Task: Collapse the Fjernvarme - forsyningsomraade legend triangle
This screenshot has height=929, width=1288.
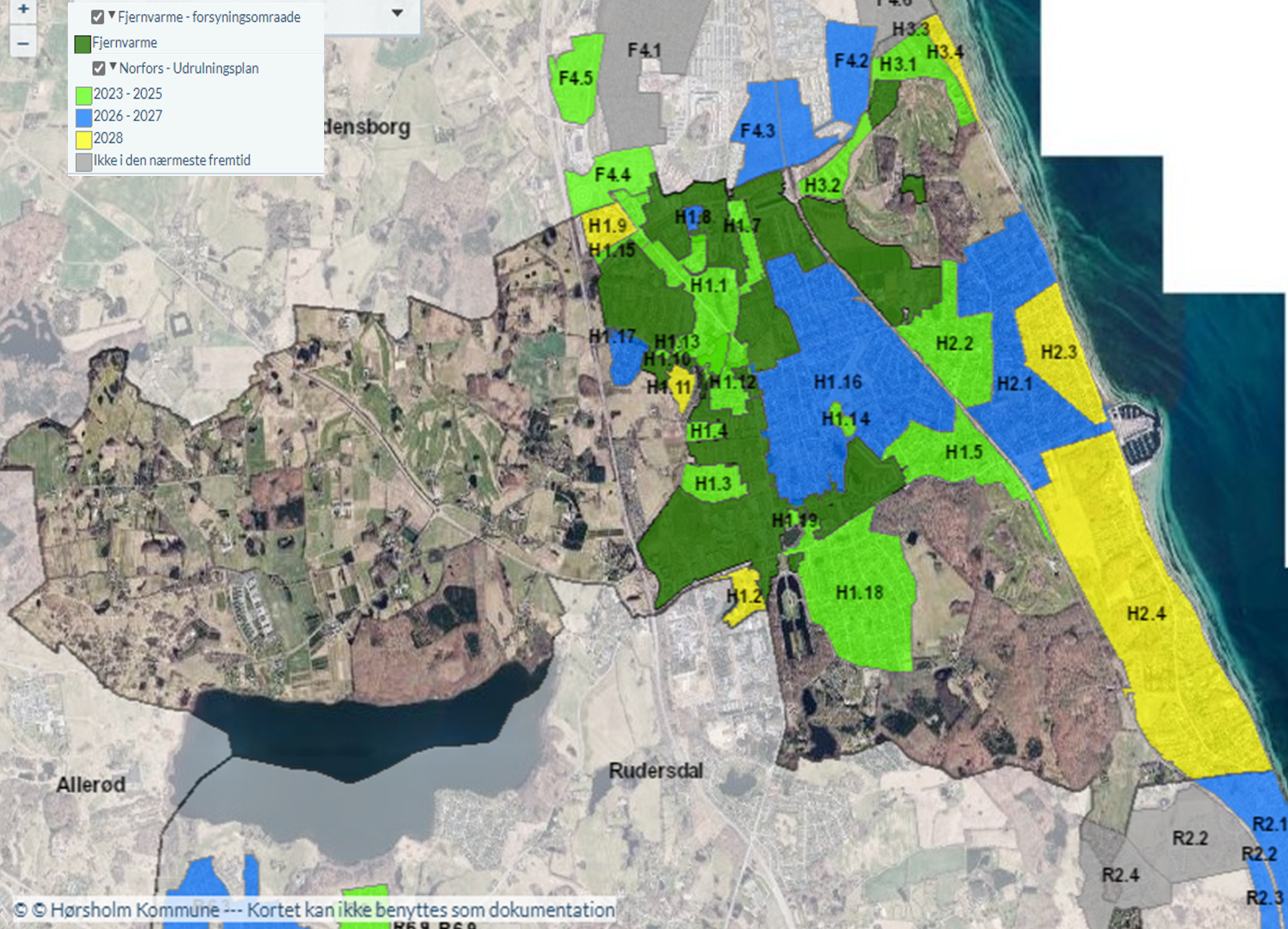Action: tap(112, 15)
